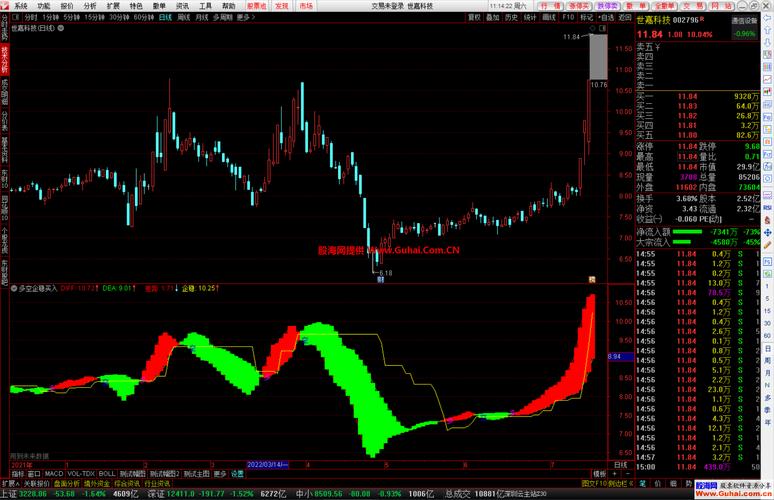Switch chart to 30分钟 period
The width and height of the screenshot is (774, 500).
pyautogui.click(x=119, y=17)
